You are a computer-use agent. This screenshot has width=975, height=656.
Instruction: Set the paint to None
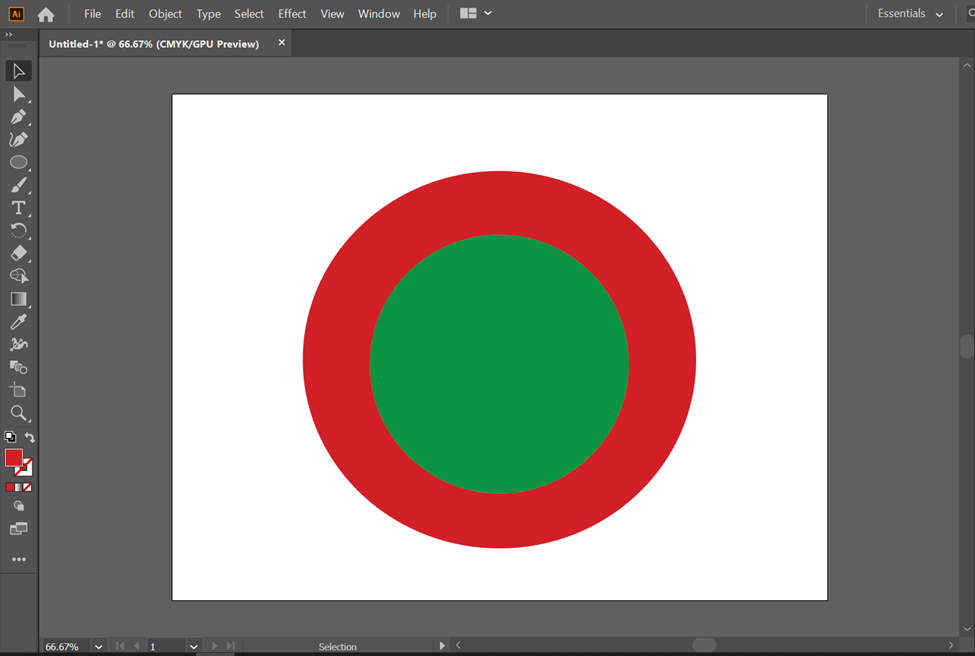point(27,487)
